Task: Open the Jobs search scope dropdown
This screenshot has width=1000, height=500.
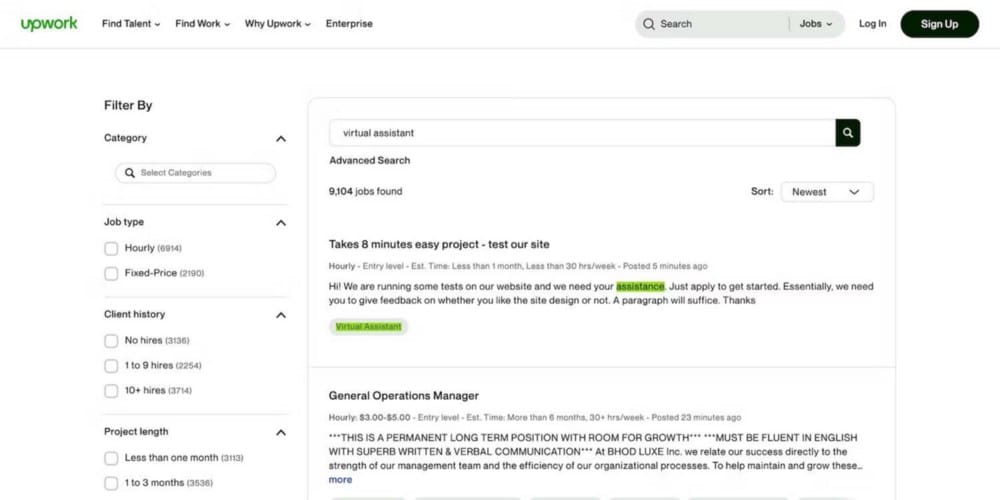Action: pyautogui.click(x=816, y=24)
